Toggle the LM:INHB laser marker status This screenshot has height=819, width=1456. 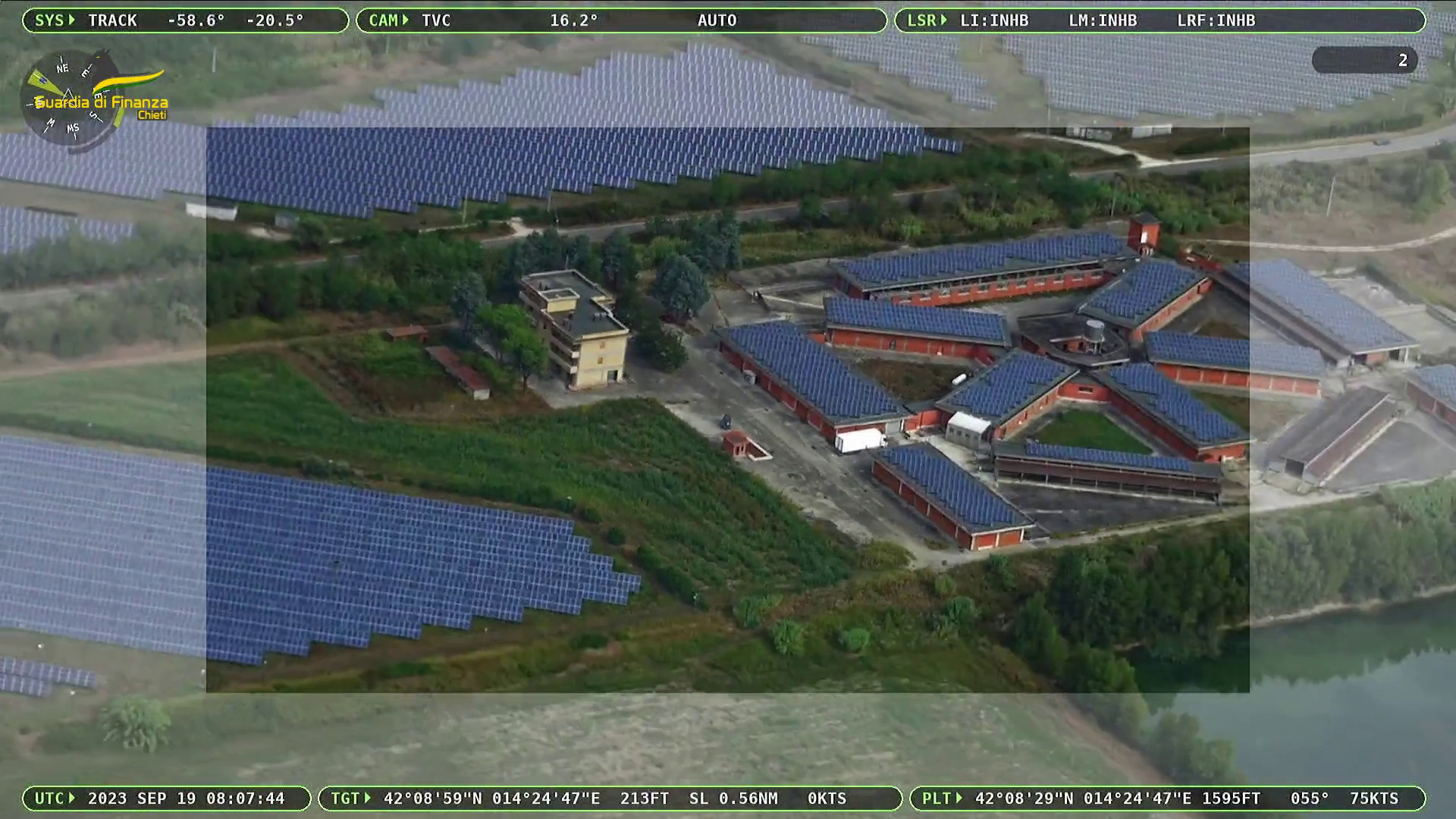pyautogui.click(x=1103, y=20)
